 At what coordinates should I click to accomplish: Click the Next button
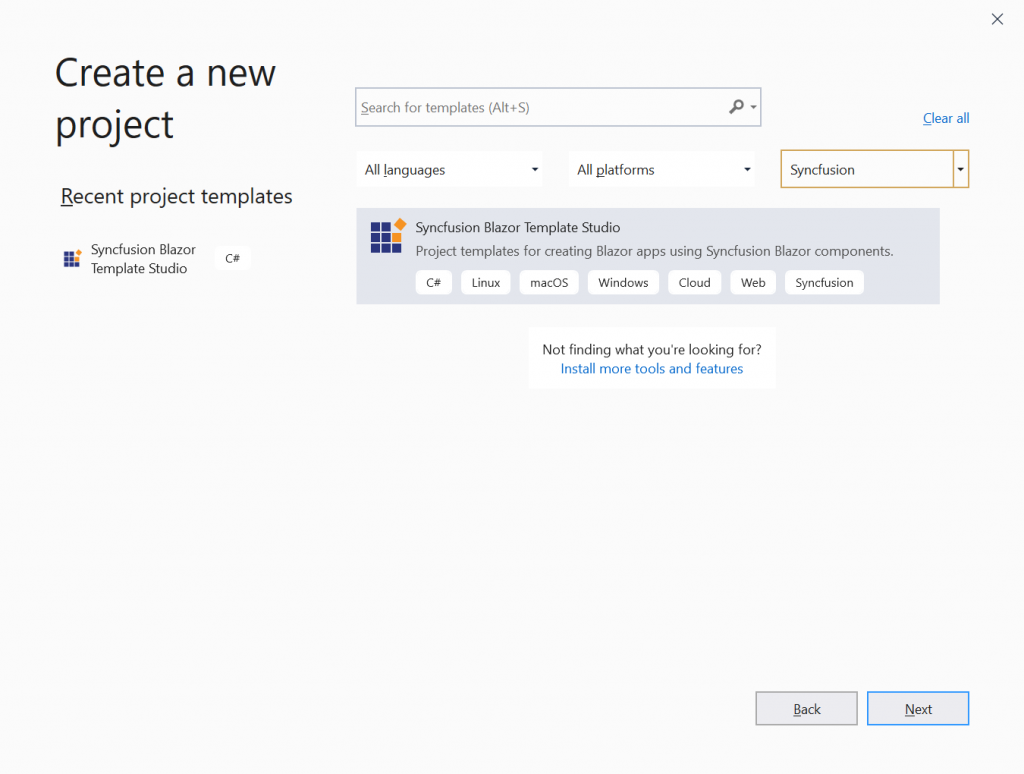(x=918, y=708)
